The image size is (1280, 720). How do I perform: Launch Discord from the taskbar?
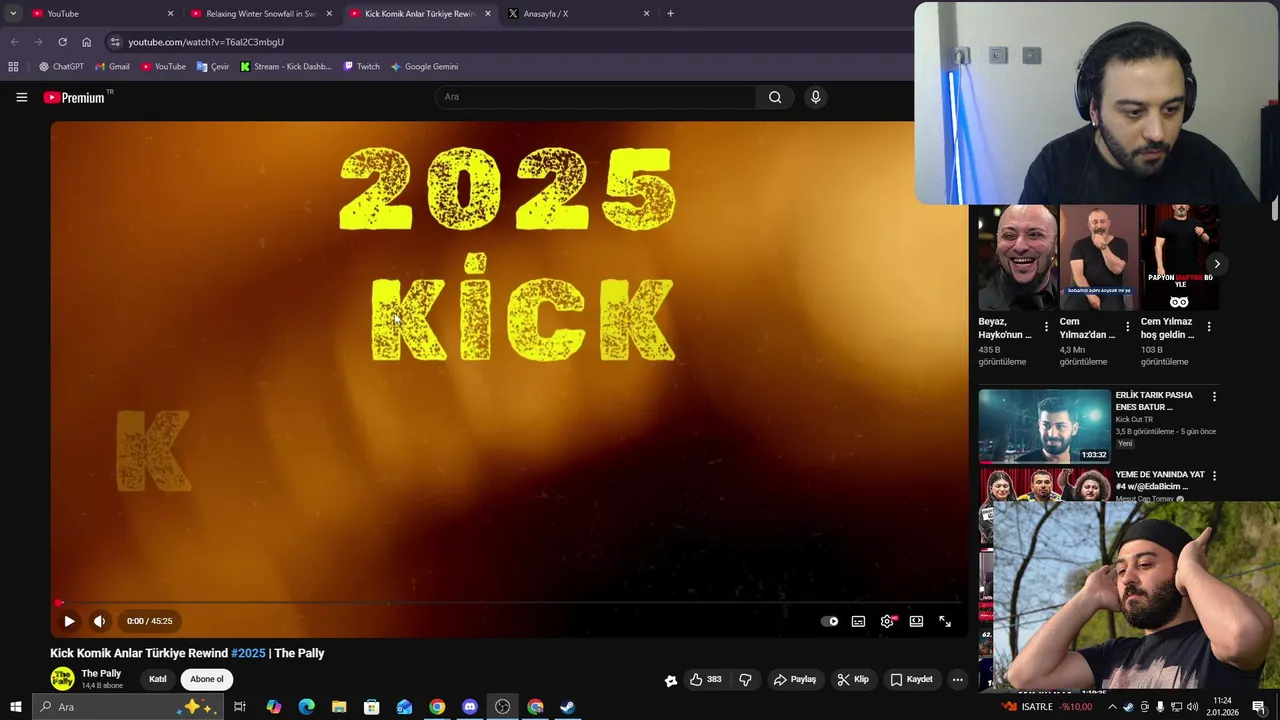[x=470, y=707]
